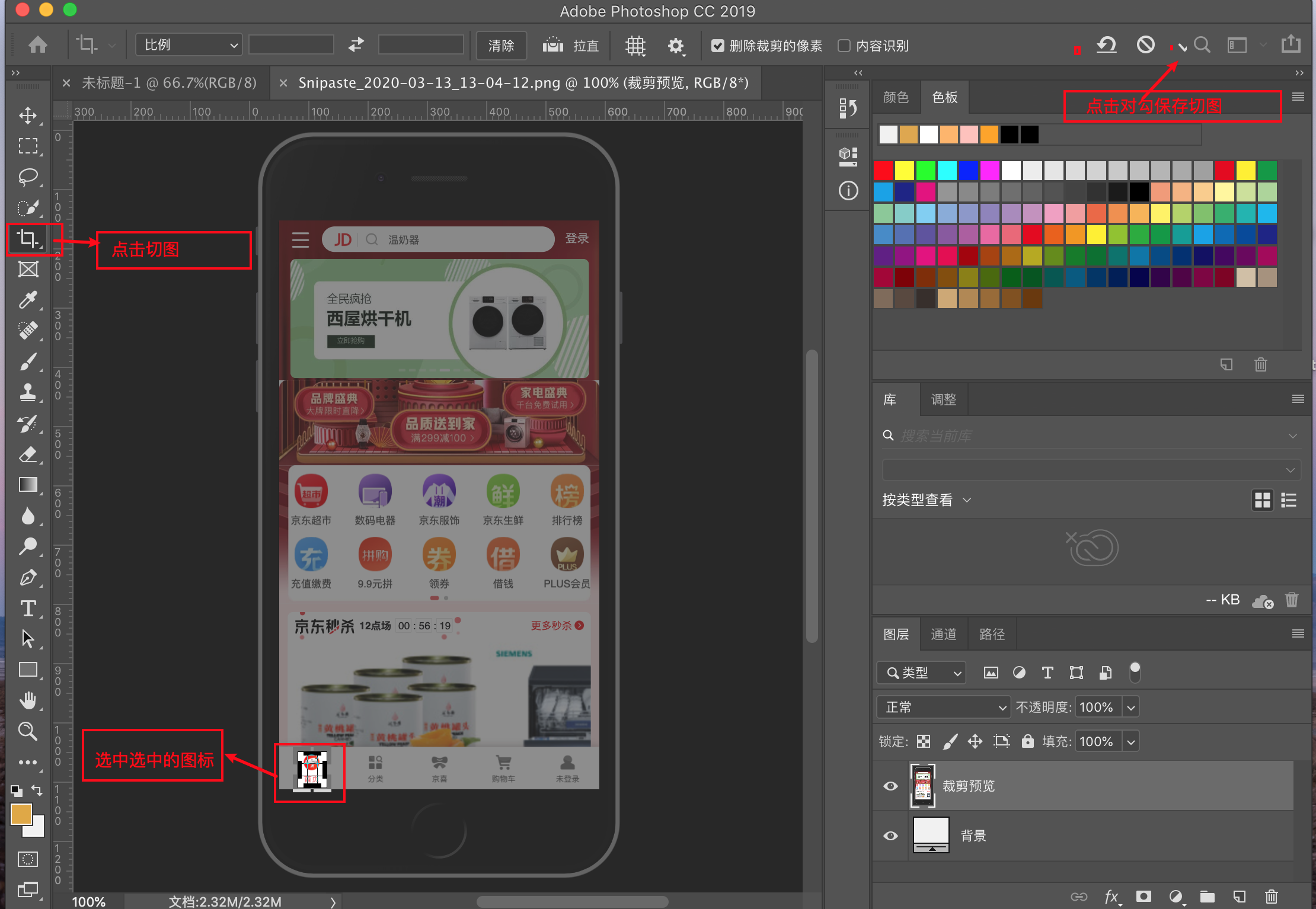
Task: Pick the red swatch in 色板
Action: coord(883,171)
